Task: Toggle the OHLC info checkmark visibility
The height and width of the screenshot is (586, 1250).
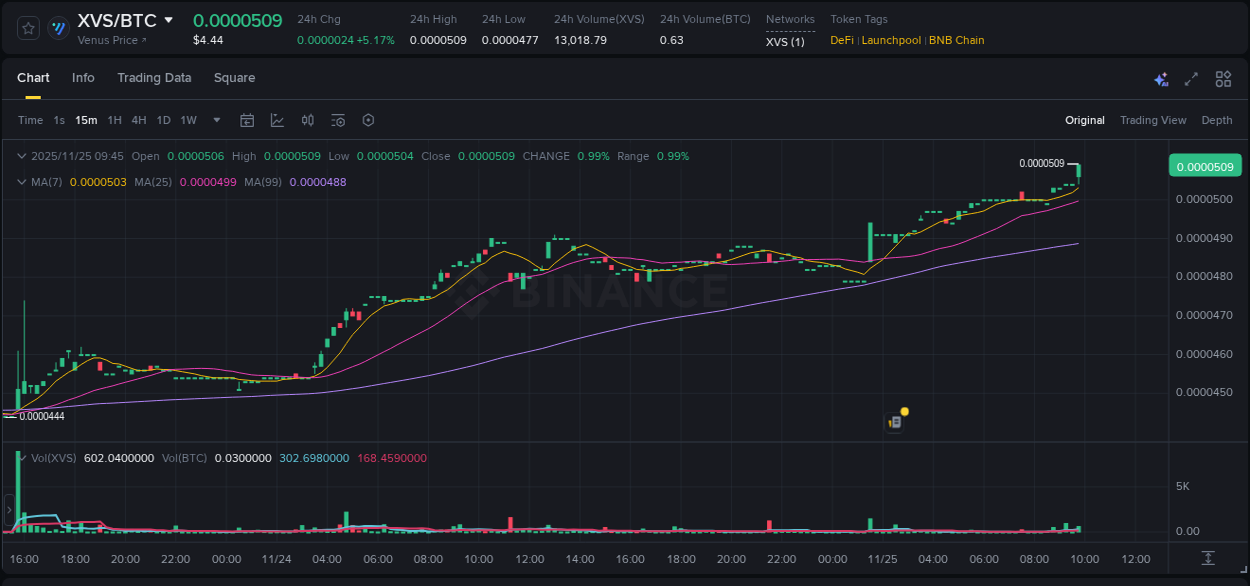Action: (22, 156)
